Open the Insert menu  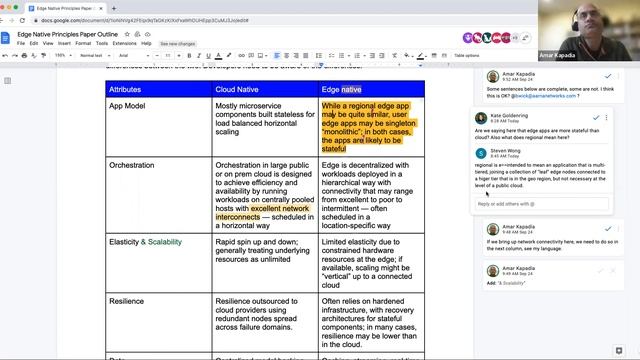pos(64,43)
